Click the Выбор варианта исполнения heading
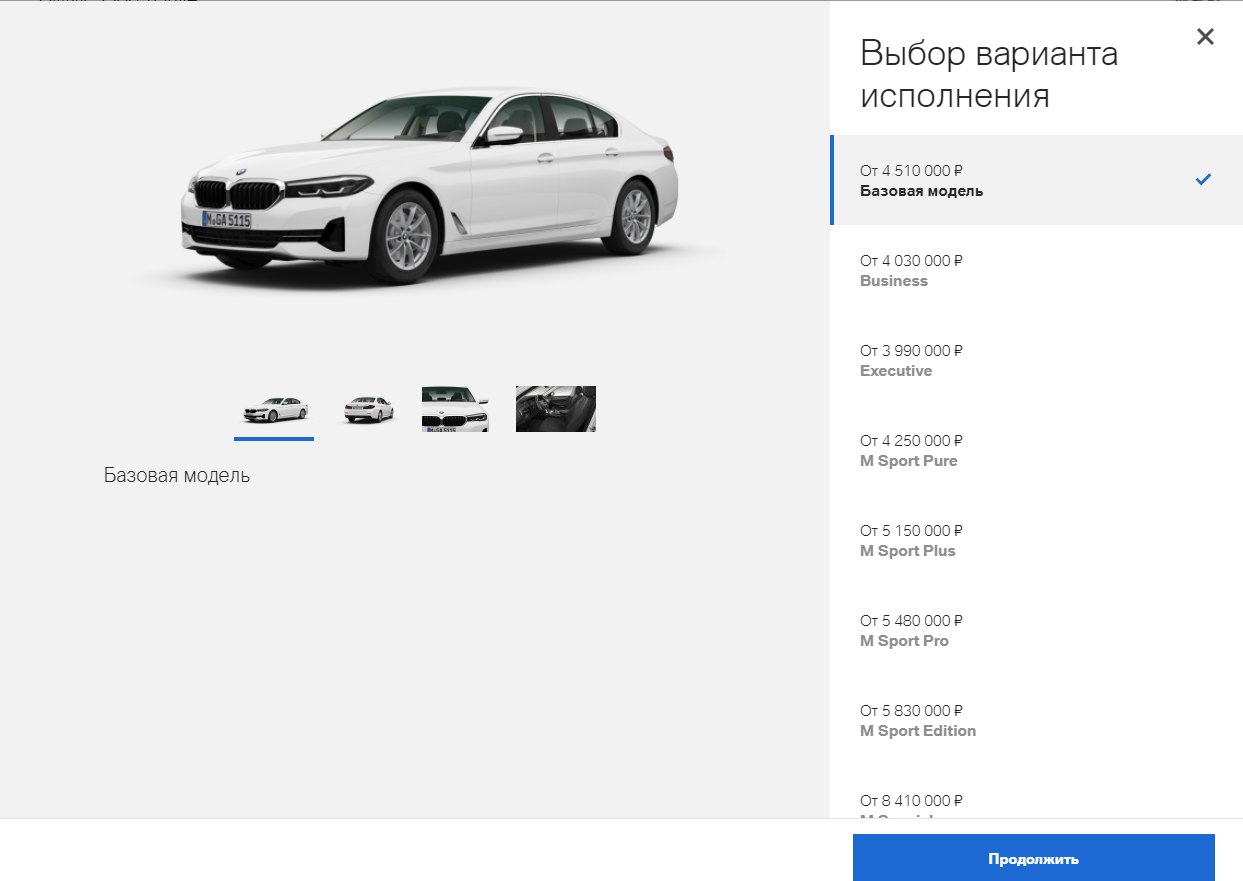The width and height of the screenshot is (1243, 881). (989, 75)
